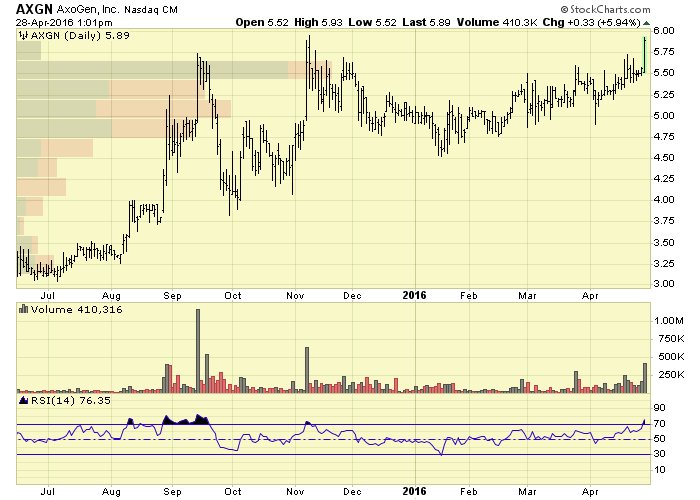Viewport: 700px width, 500px height.
Task: Click the Volume 410.3K header value
Action: 497,22
